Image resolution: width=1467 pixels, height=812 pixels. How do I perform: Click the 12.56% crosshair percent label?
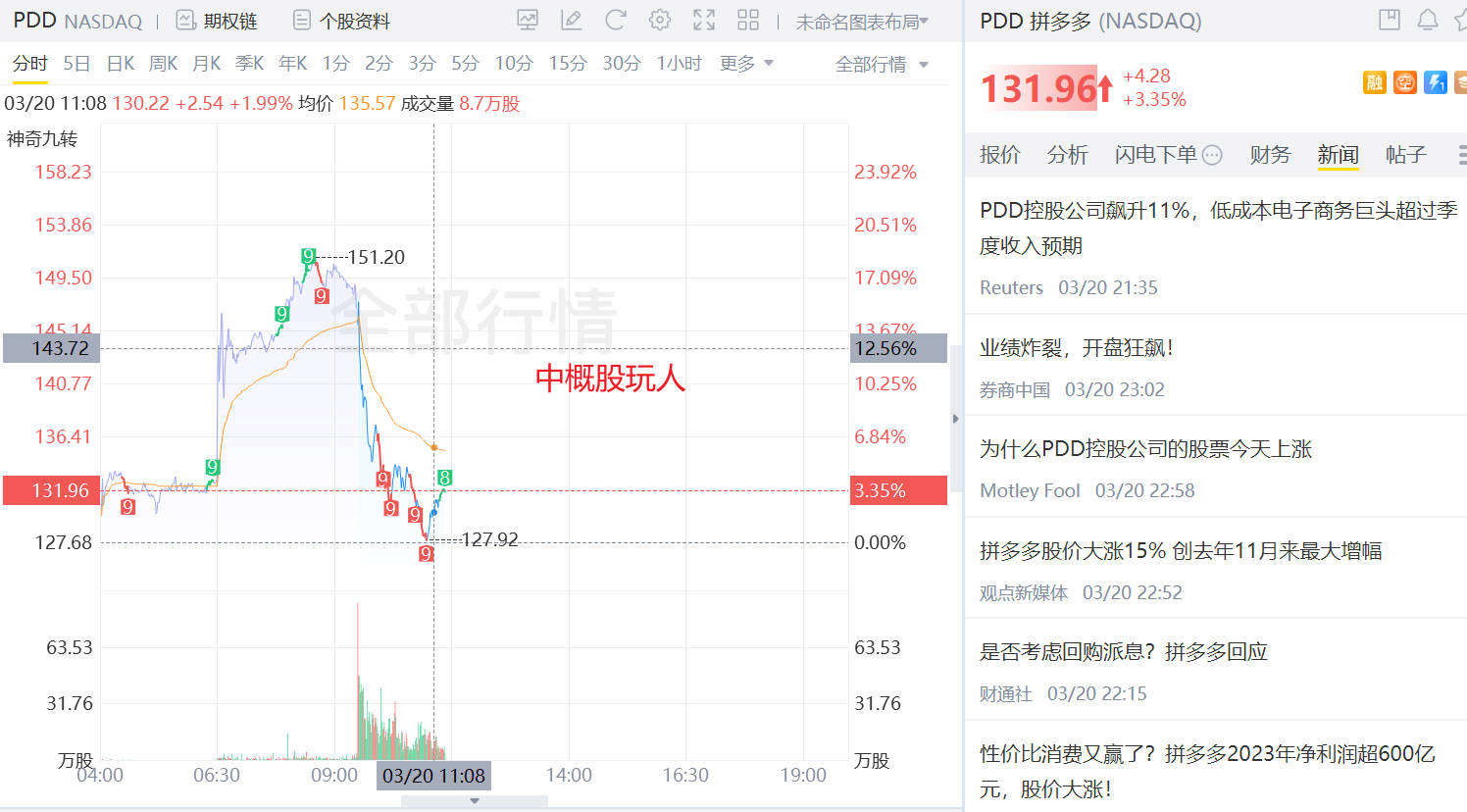pyautogui.click(x=898, y=348)
